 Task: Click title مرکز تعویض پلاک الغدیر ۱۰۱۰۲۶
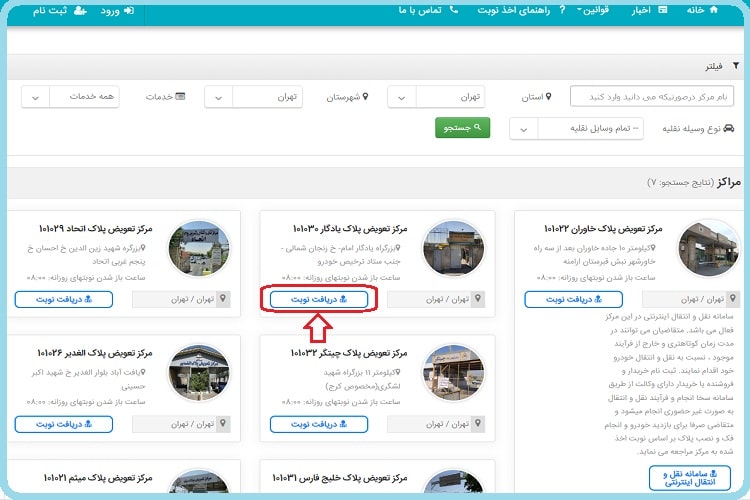pos(95,353)
